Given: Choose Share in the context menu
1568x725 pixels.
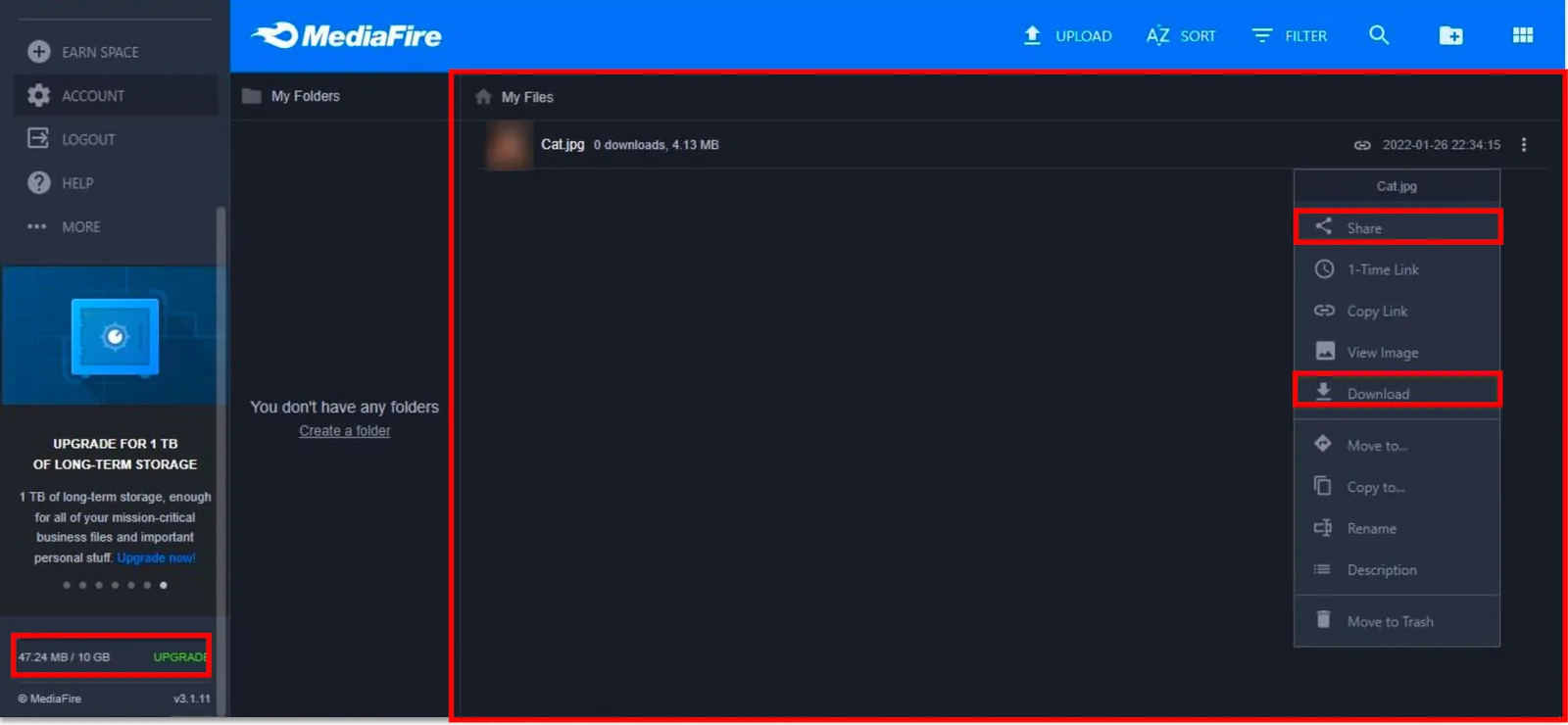Looking at the screenshot, I should 1397,227.
